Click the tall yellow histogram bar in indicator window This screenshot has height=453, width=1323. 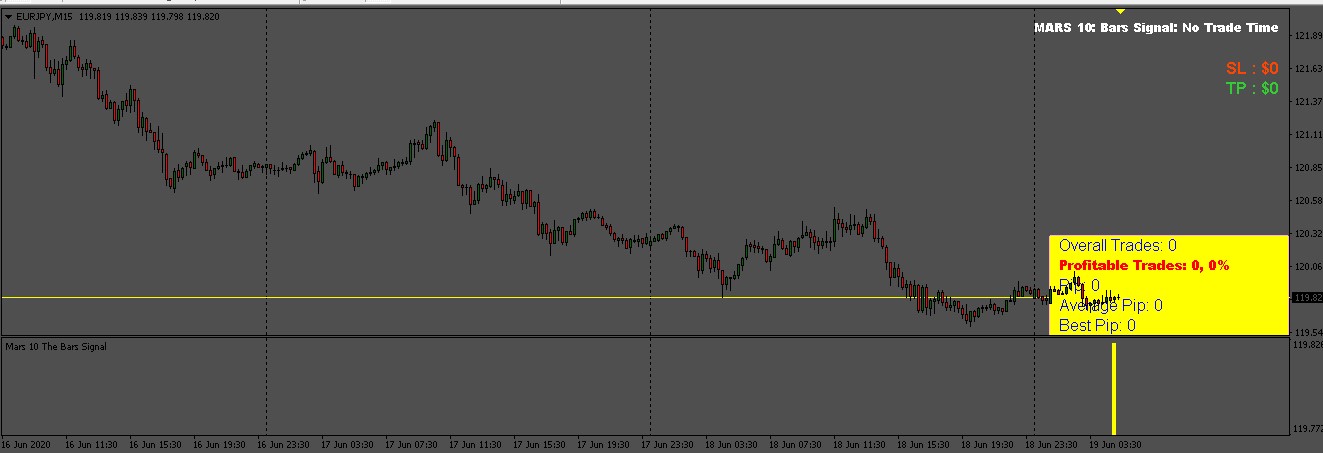[1114, 389]
